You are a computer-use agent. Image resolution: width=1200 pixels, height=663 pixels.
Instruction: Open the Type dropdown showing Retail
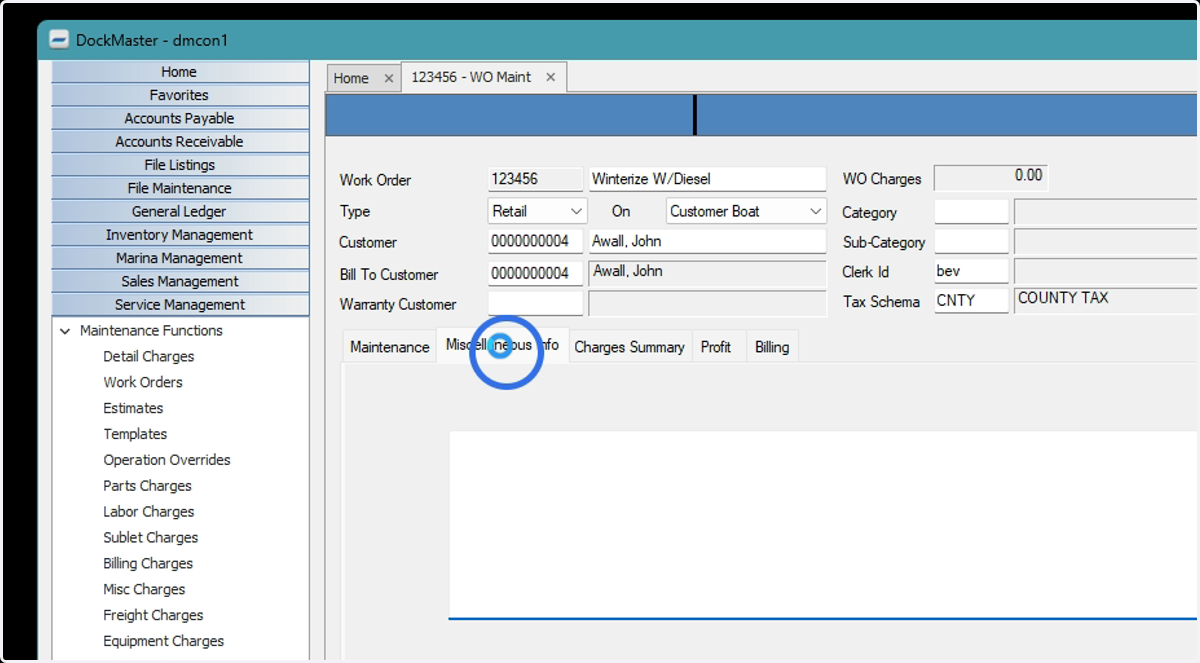pos(537,211)
